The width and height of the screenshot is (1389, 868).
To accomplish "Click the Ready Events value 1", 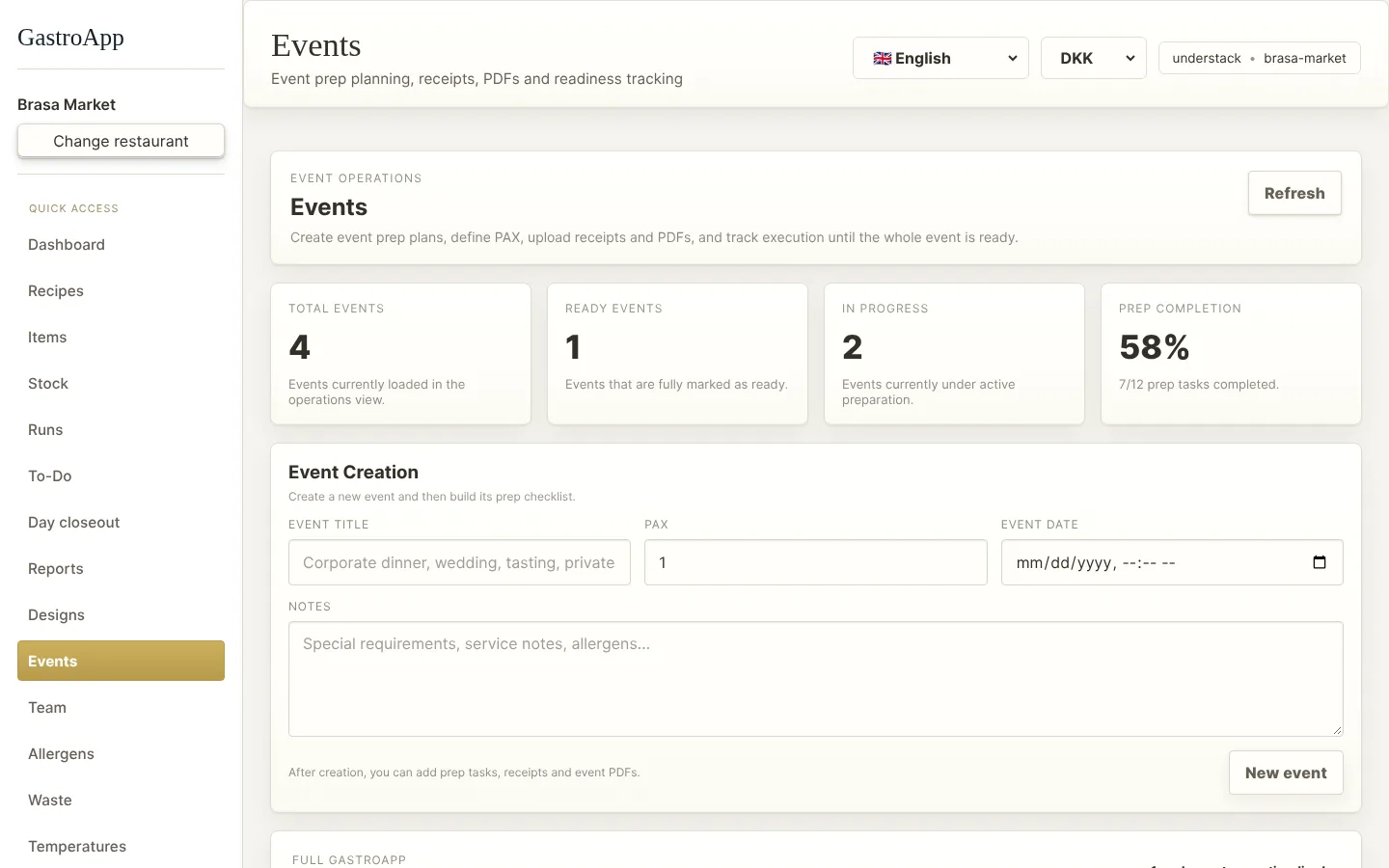I will coord(573,347).
